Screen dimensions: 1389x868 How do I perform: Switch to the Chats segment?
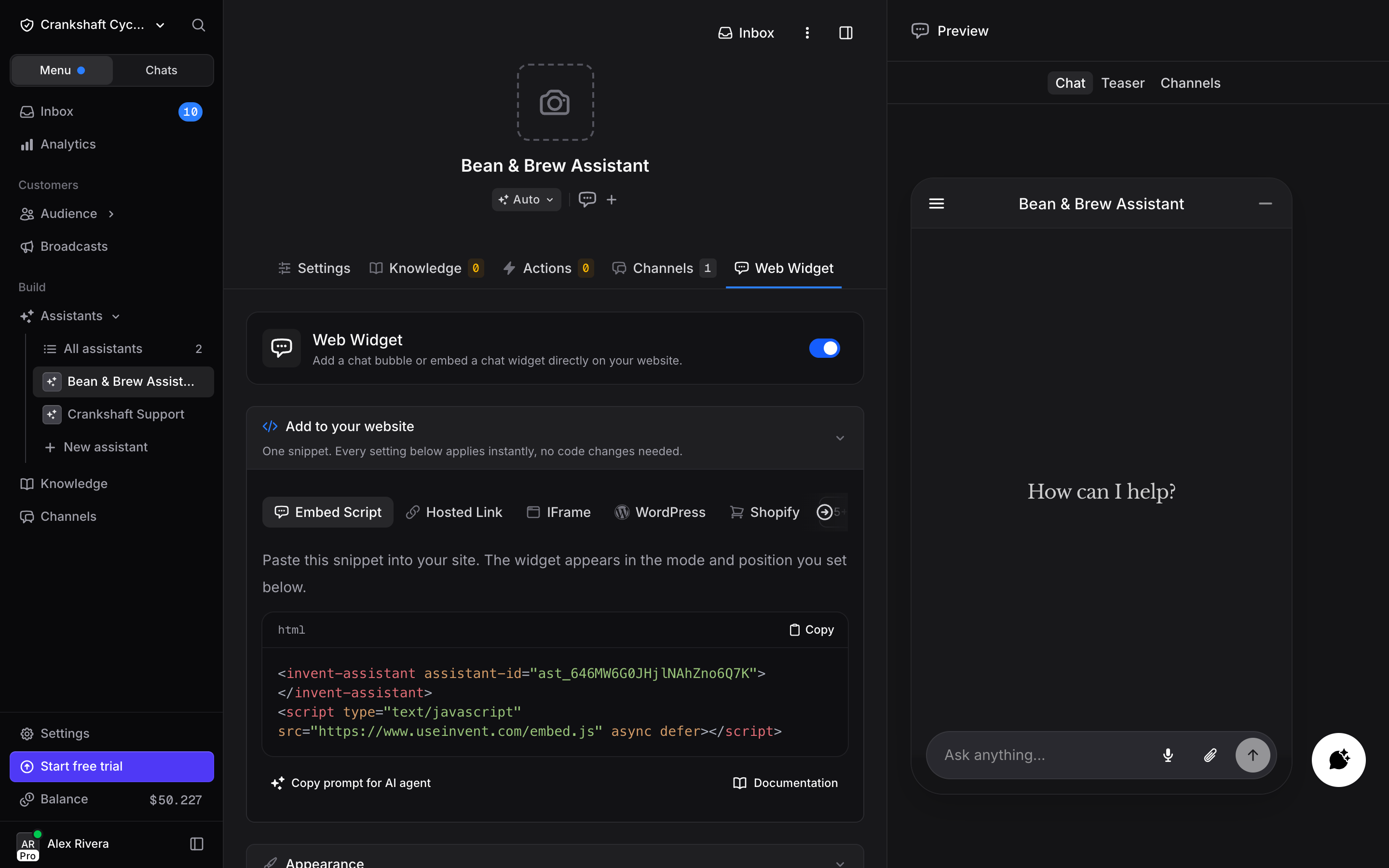161,70
